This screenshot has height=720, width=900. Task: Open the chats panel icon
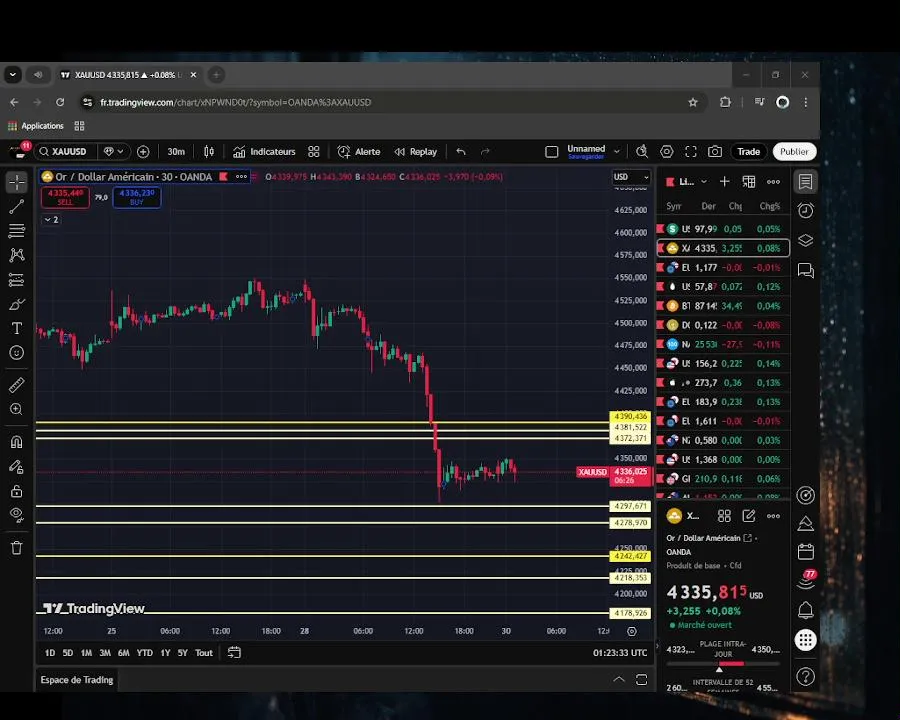(805, 270)
